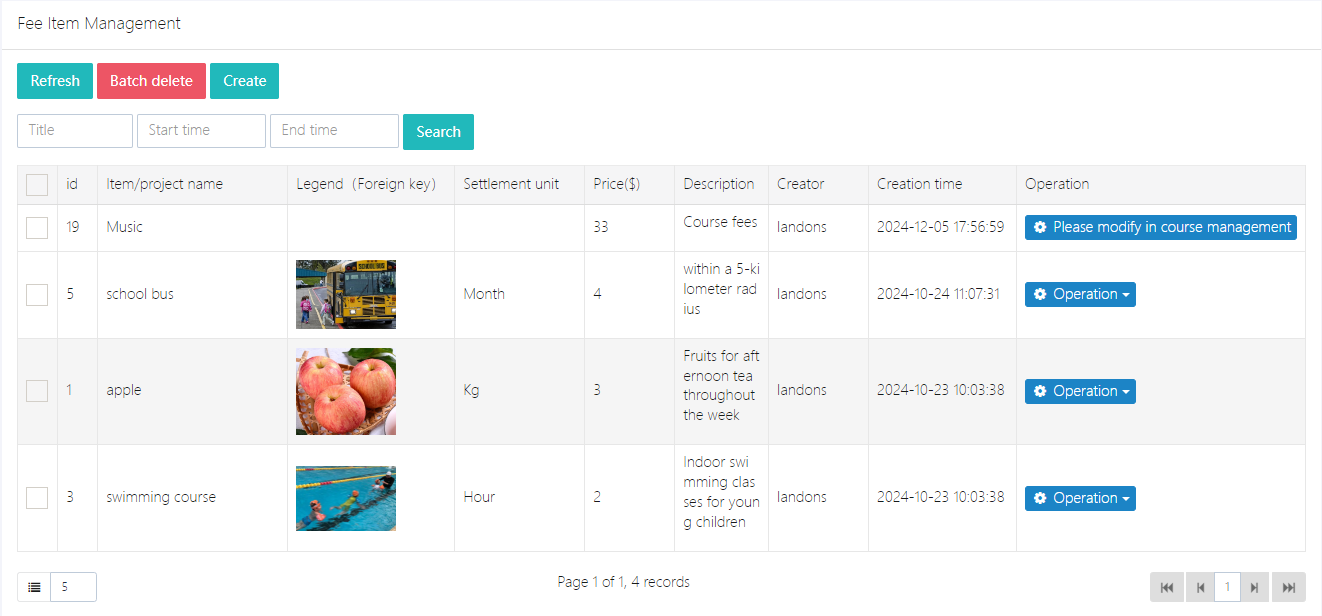Click the Price($) column header
Viewport: 1322px width, 616px height.
tap(616, 184)
